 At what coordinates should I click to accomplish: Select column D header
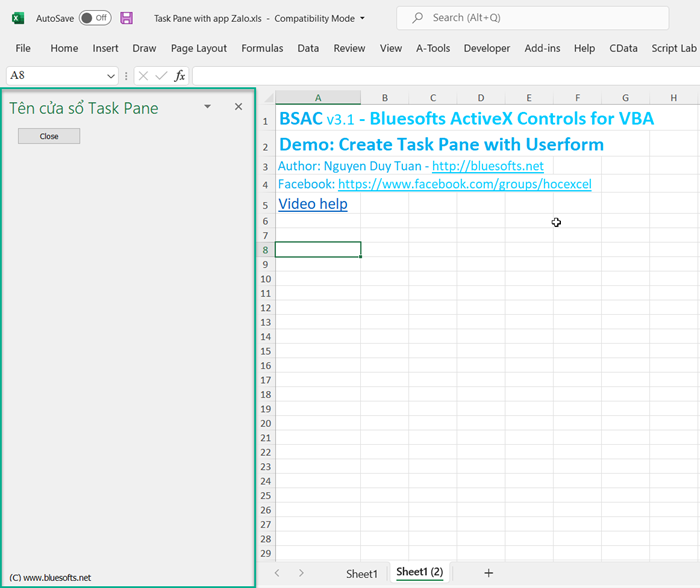tap(481, 98)
